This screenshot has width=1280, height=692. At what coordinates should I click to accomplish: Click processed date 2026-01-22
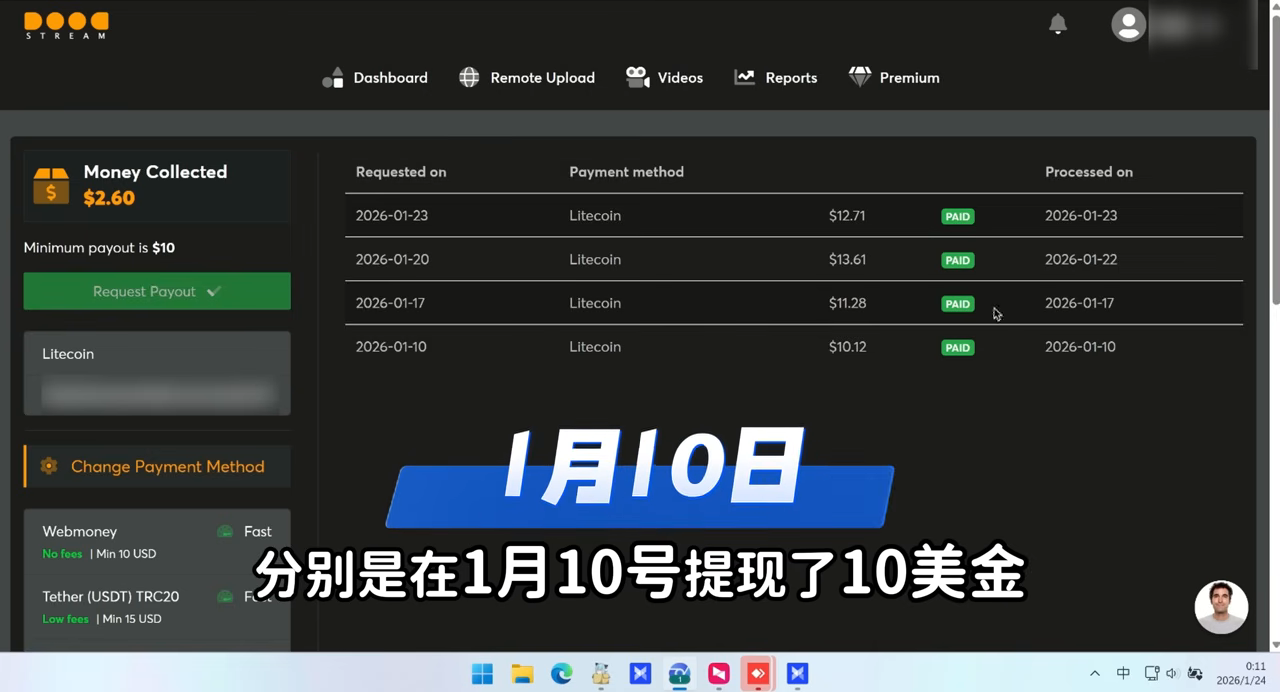(1081, 259)
